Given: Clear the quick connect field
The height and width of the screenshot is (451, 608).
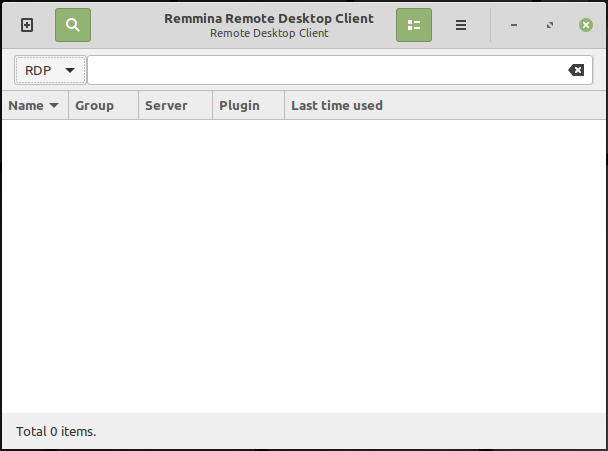Looking at the screenshot, I should (x=576, y=70).
